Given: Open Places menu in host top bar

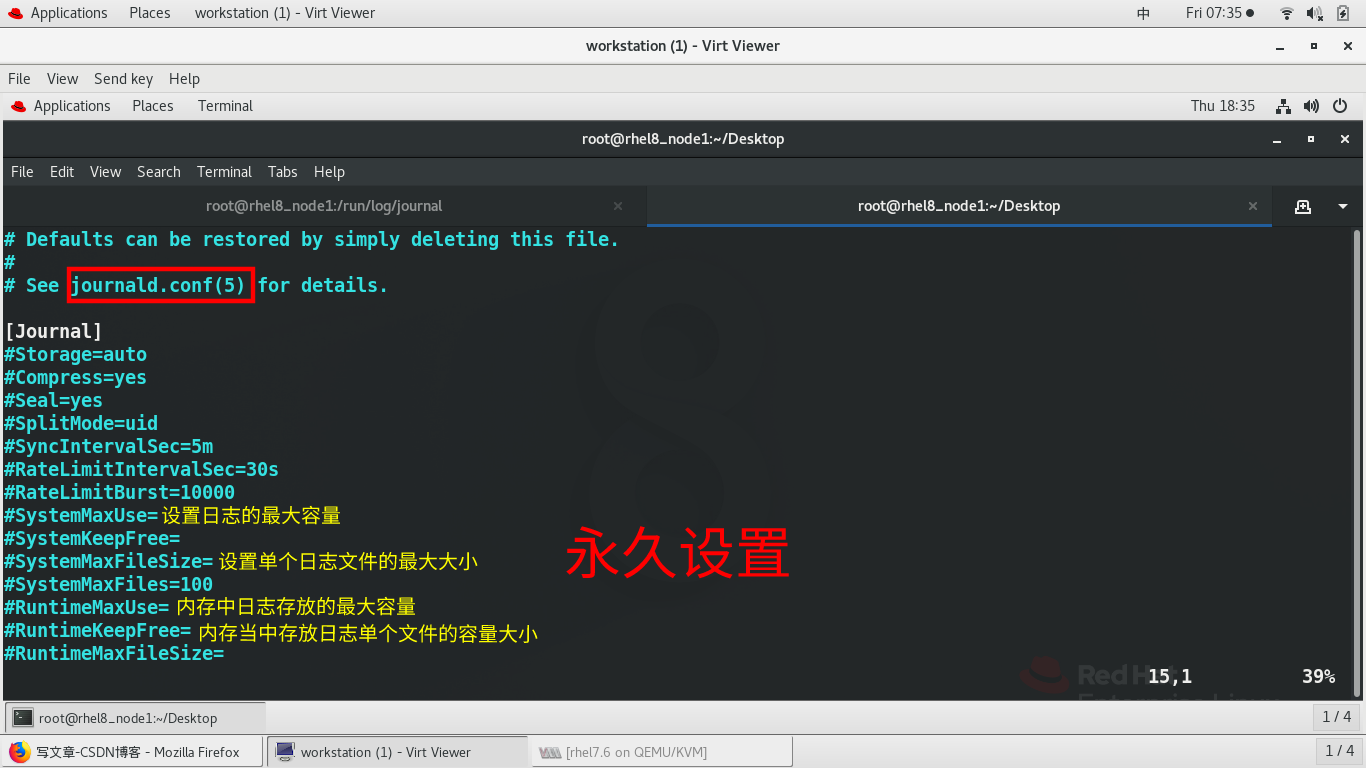Looking at the screenshot, I should (150, 13).
